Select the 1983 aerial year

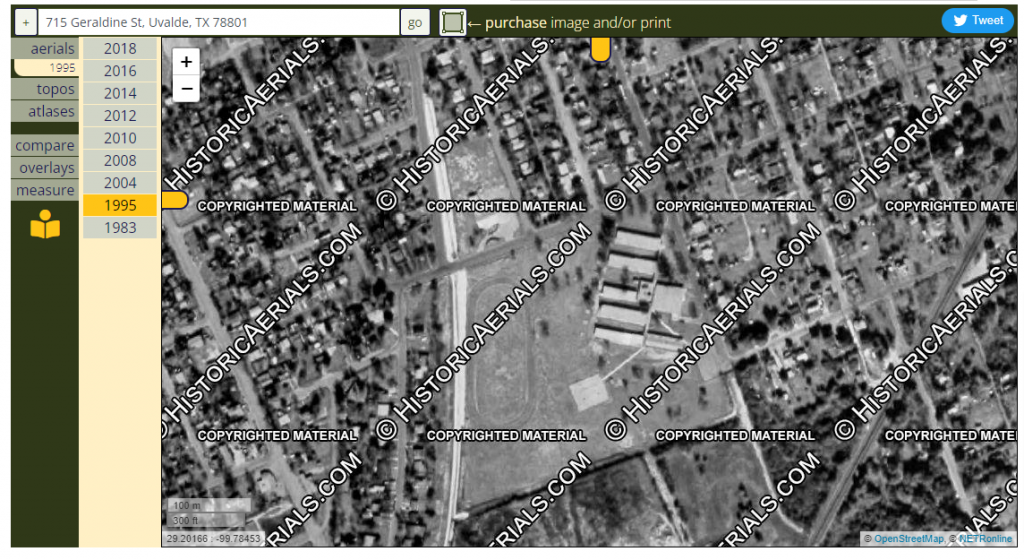pyautogui.click(x=120, y=228)
